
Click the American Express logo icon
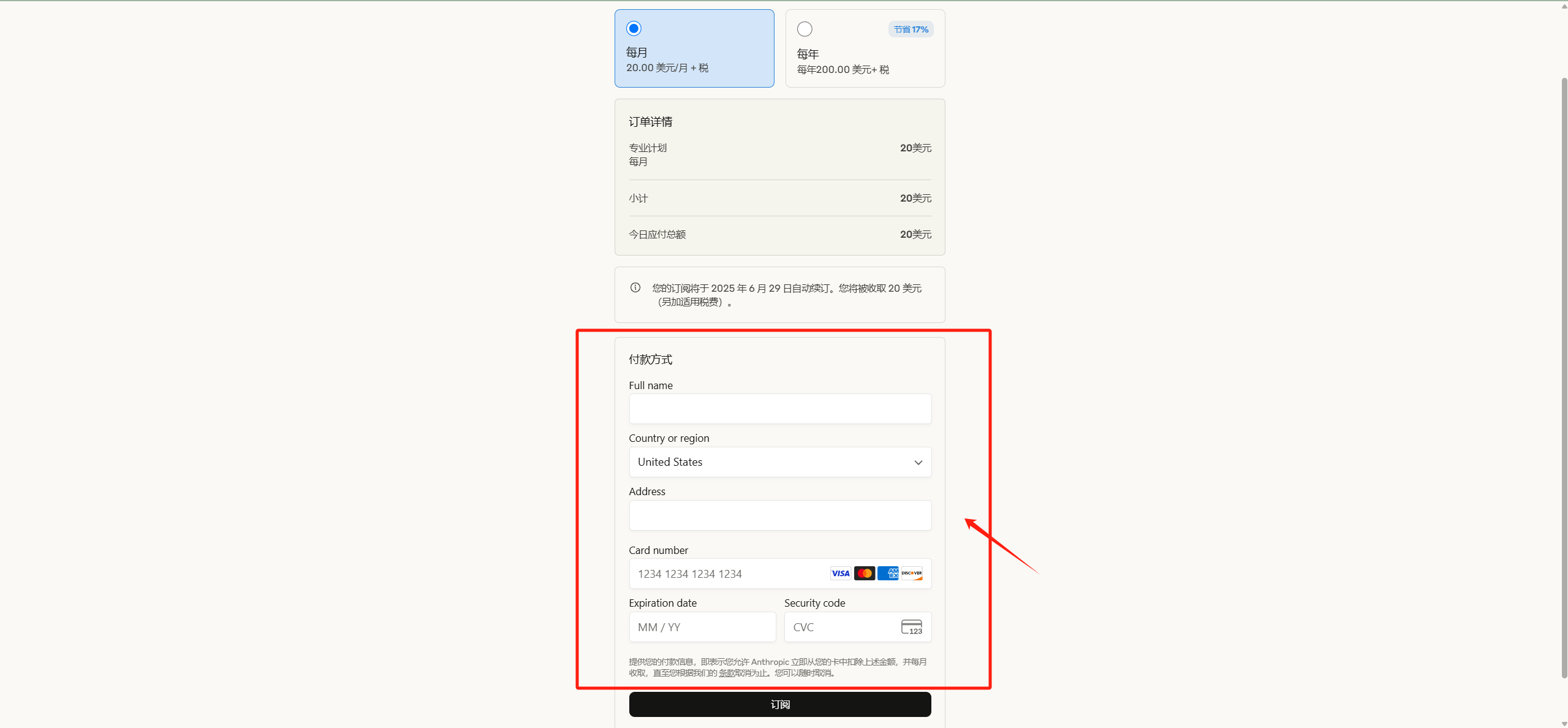click(888, 574)
